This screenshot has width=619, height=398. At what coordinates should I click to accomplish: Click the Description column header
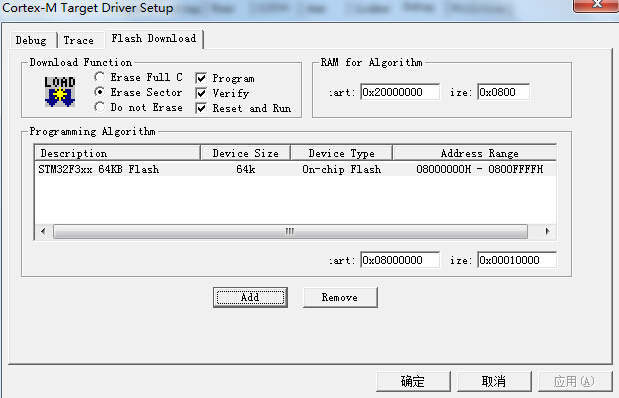point(118,153)
